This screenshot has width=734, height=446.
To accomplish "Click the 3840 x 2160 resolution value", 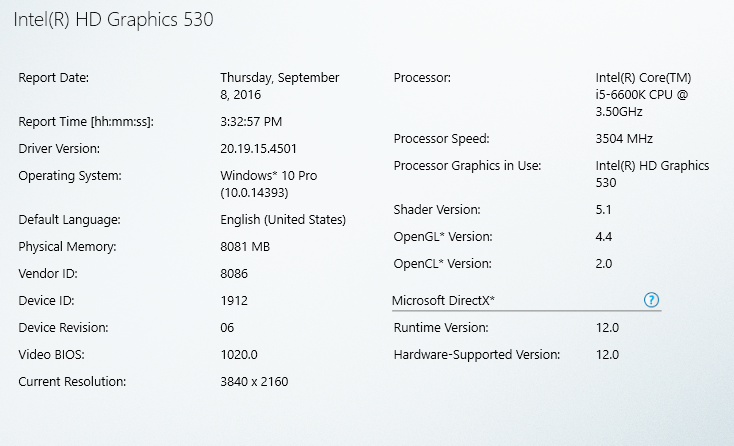I will (x=254, y=382).
